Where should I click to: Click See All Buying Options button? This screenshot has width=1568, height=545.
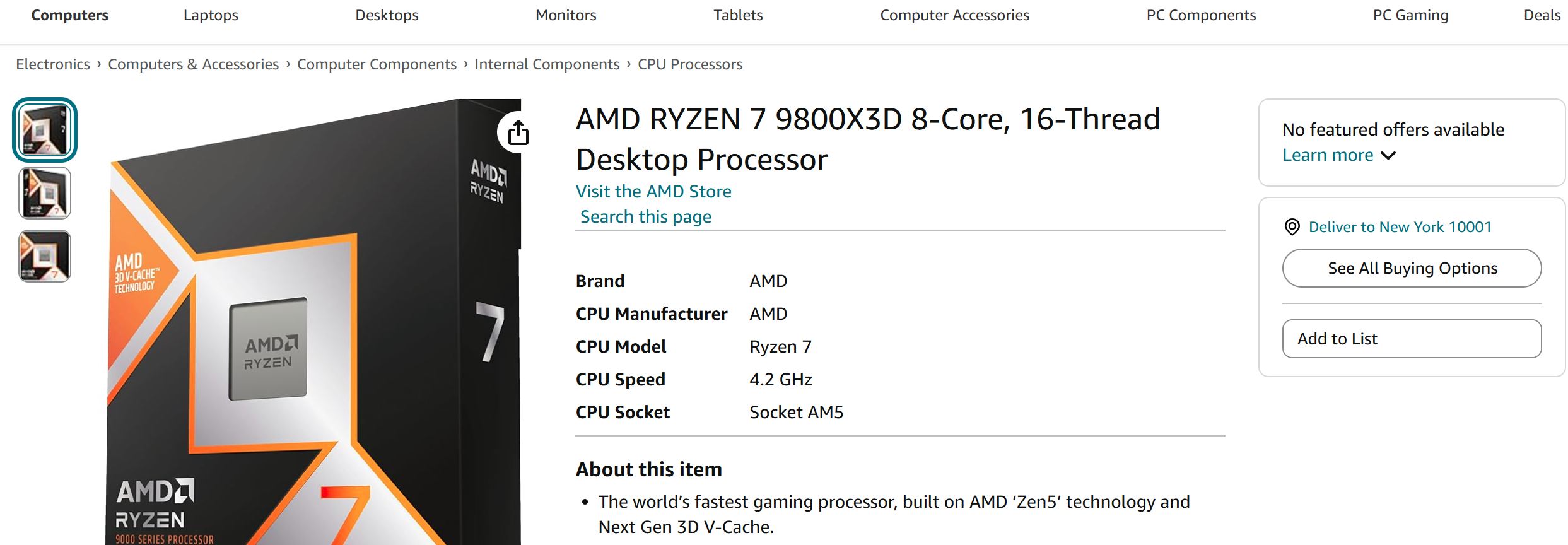[1412, 268]
